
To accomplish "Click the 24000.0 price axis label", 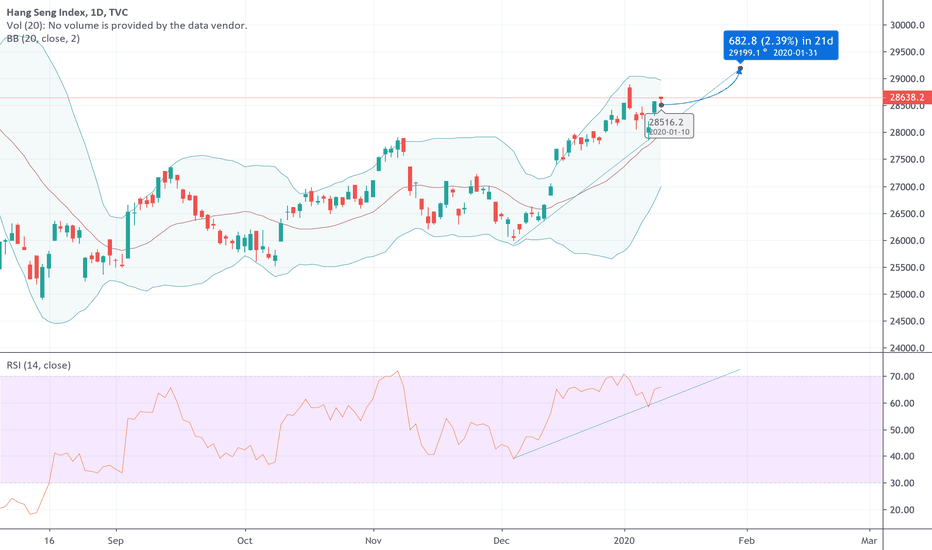I will click(x=907, y=348).
